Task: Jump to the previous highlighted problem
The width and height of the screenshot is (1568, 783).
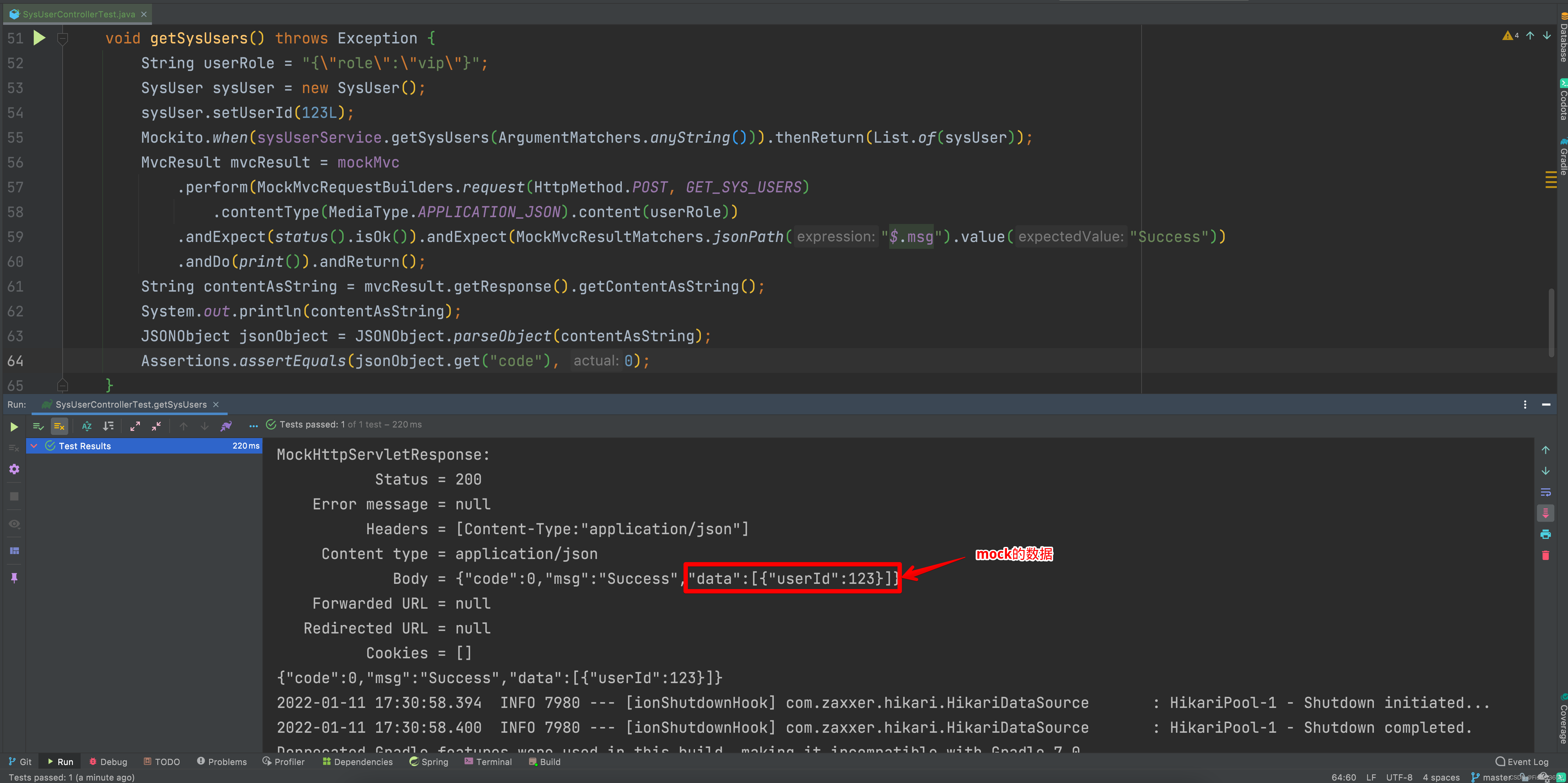Action: tap(1530, 35)
